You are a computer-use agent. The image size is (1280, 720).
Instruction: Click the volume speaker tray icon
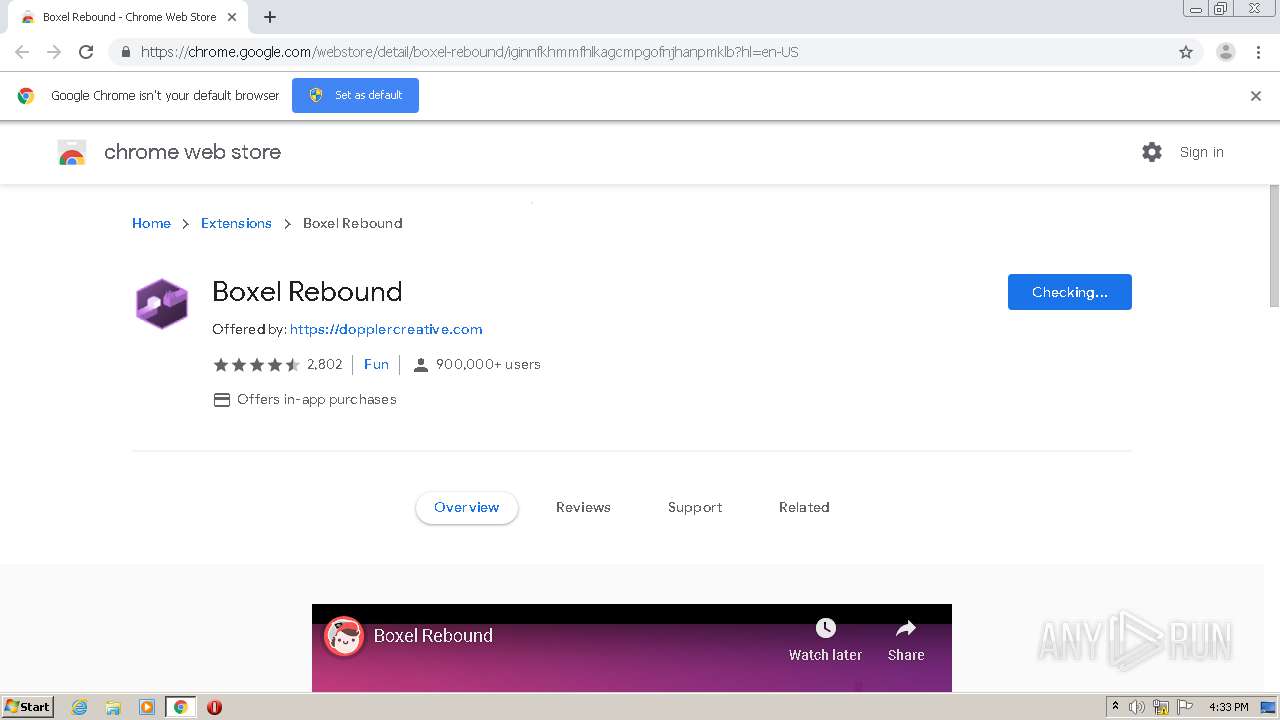(1137, 707)
